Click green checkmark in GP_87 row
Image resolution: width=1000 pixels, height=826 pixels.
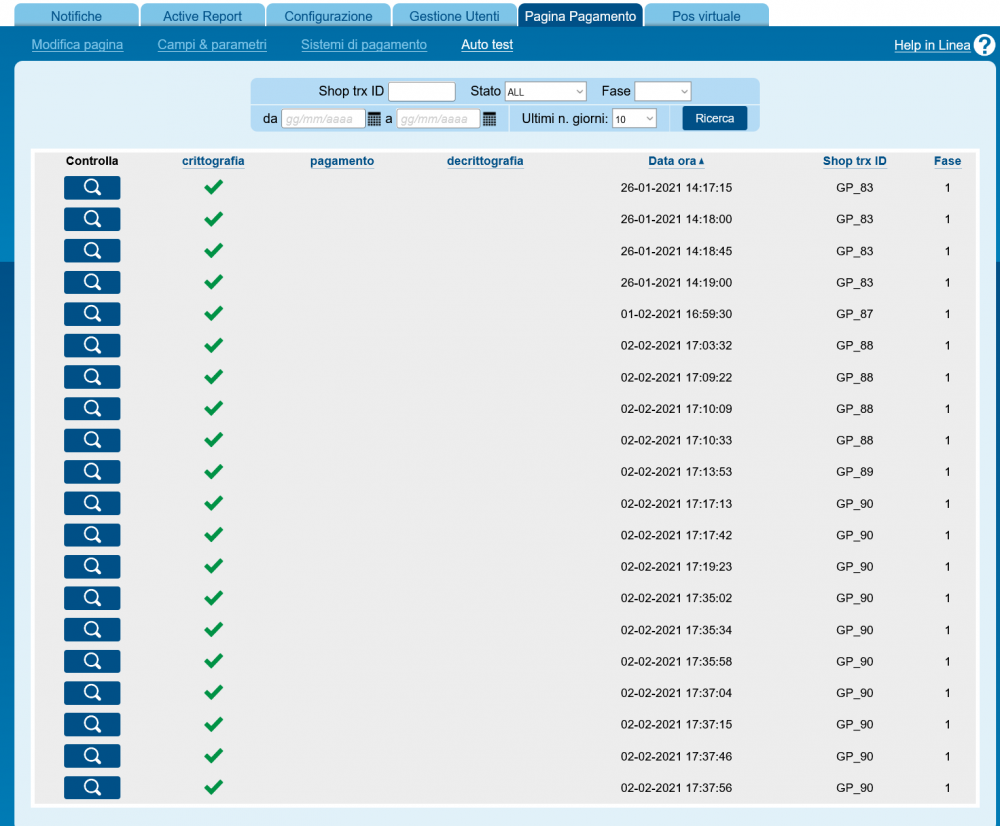(x=213, y=313)
